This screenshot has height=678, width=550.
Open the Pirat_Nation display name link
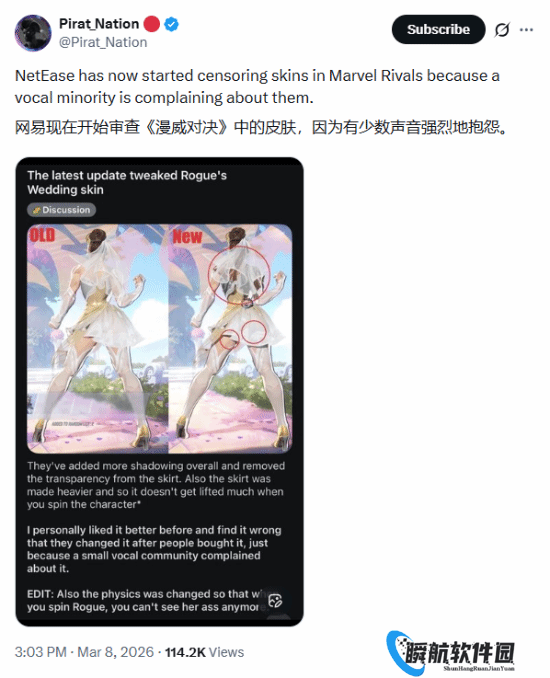[x=99, y=24]
